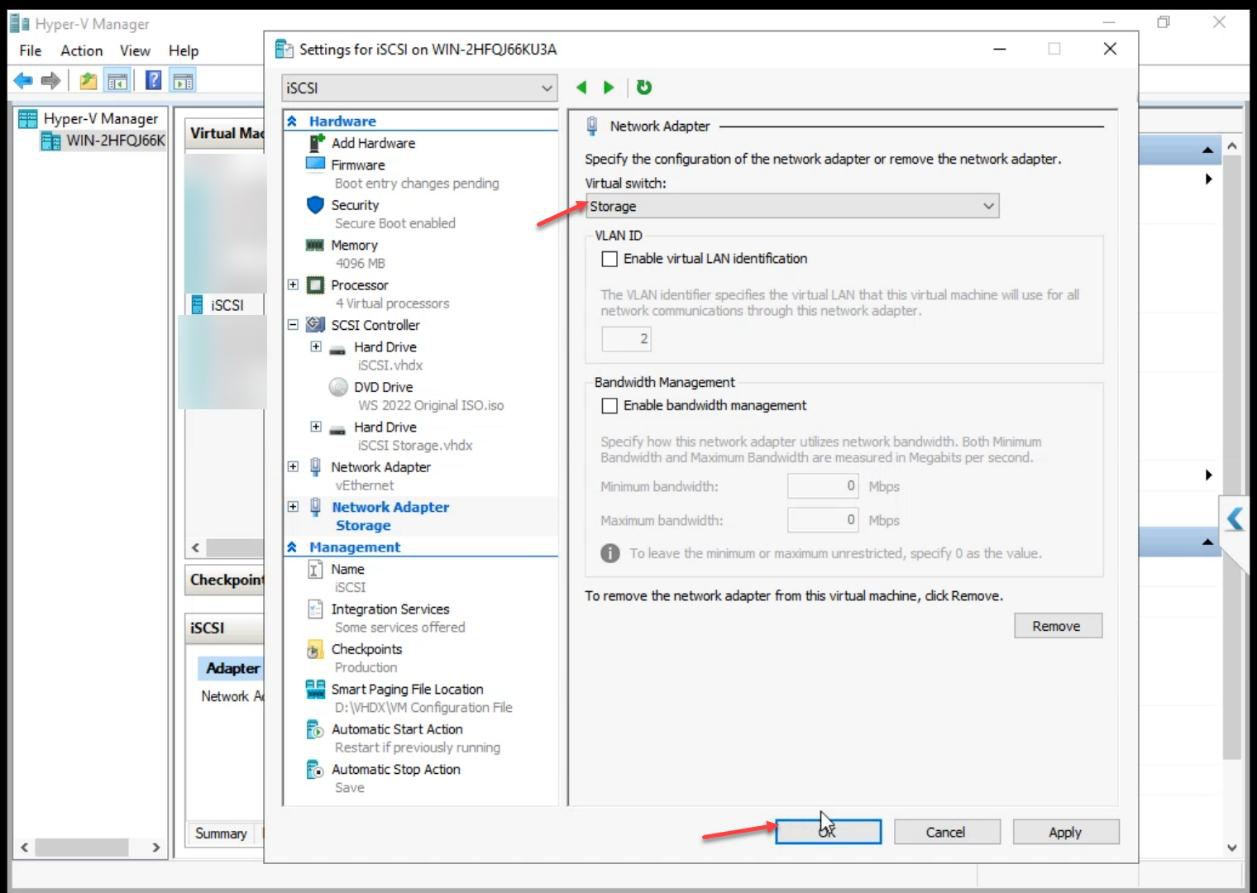The image size is (1257, 893).
Task: Open the View menu
Action: tap(135, 50)
